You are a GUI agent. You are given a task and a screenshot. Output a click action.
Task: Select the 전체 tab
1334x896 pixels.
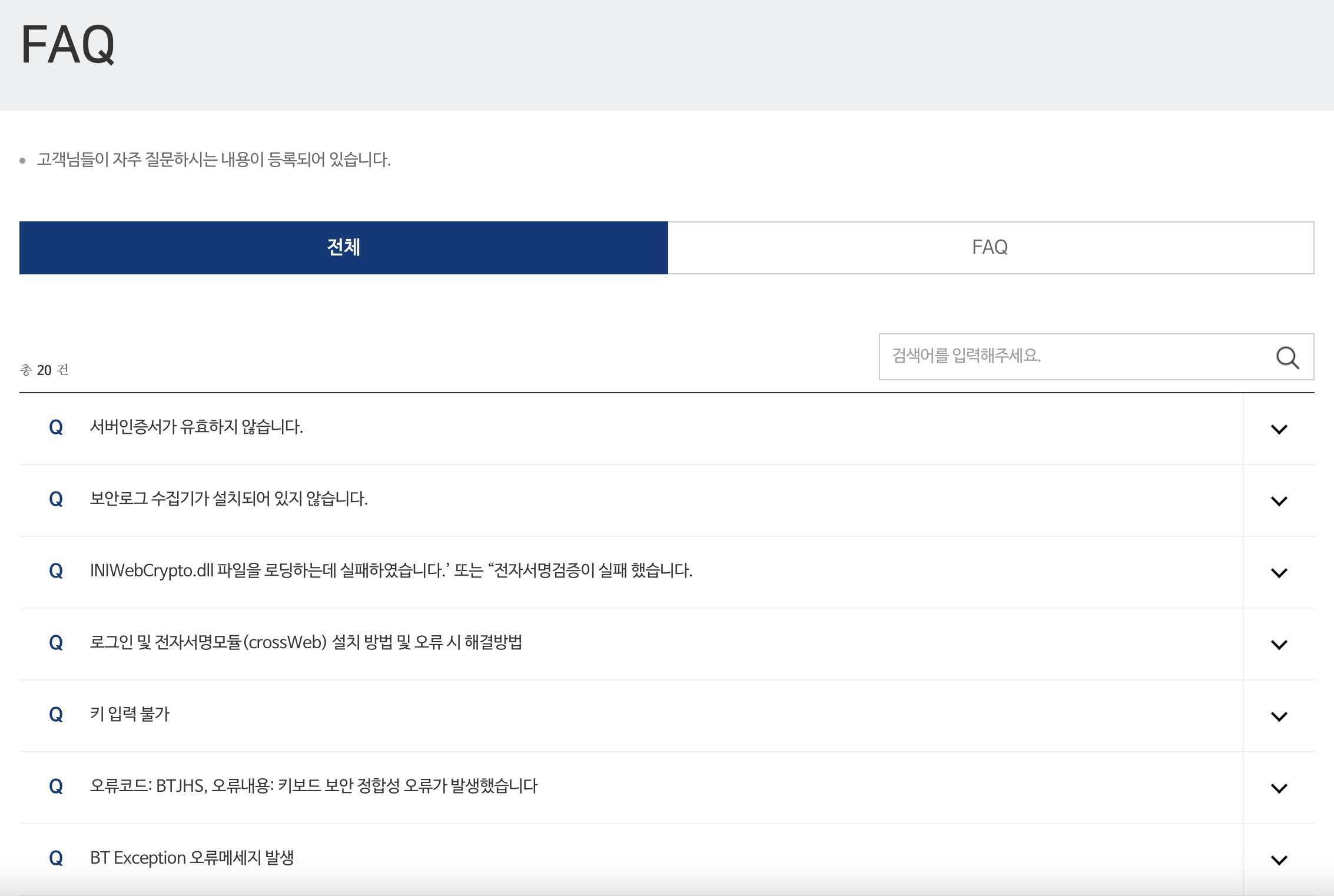click(344, 247)
